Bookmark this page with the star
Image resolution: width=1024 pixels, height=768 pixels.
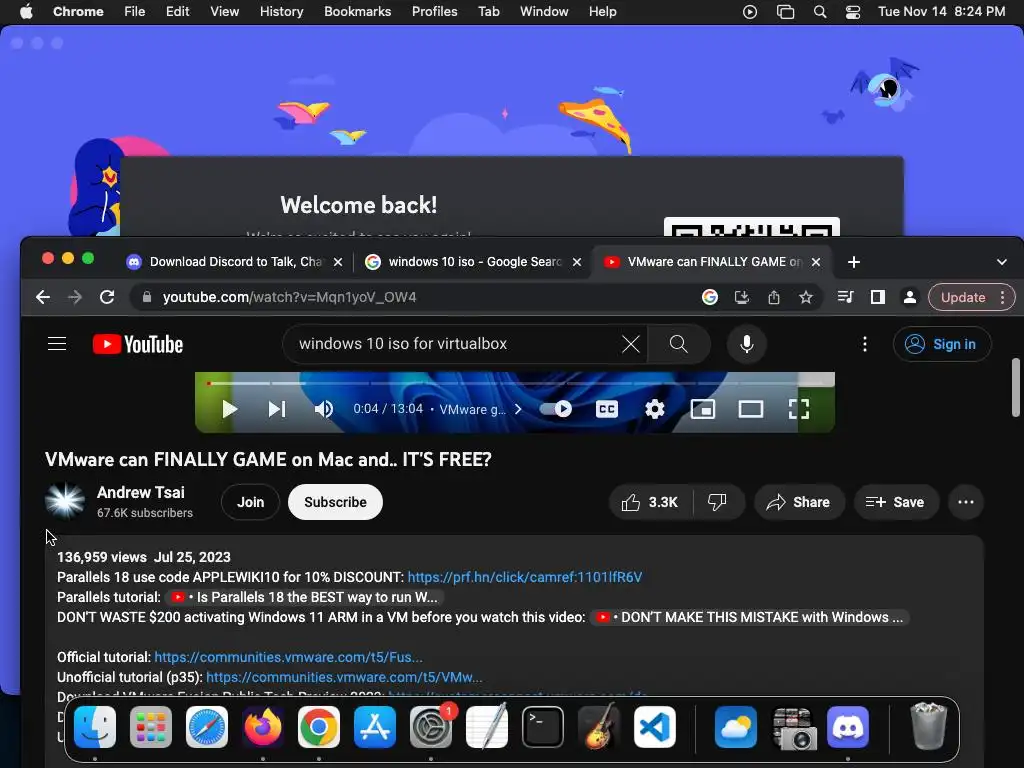coord(806,297)
